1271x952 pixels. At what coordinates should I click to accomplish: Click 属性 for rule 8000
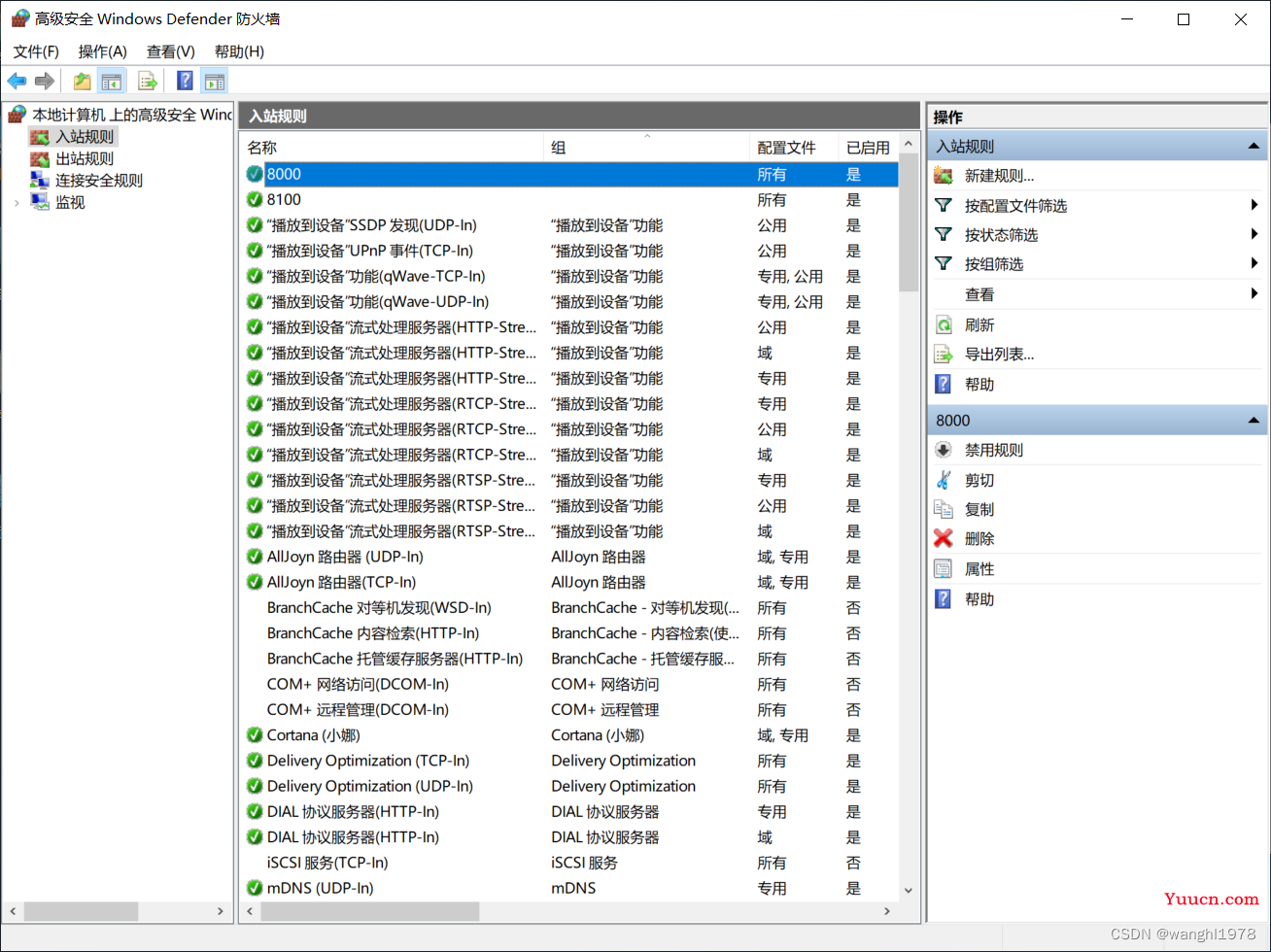pos(979,569)
